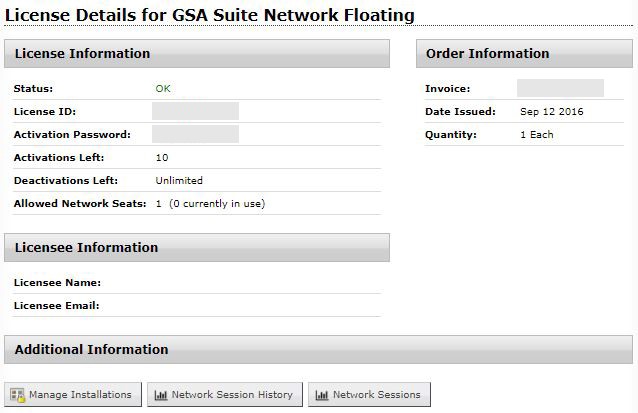This screenshot has height=413, width=638.
Task: Click the License Information section header
Action: click(197, 54)
